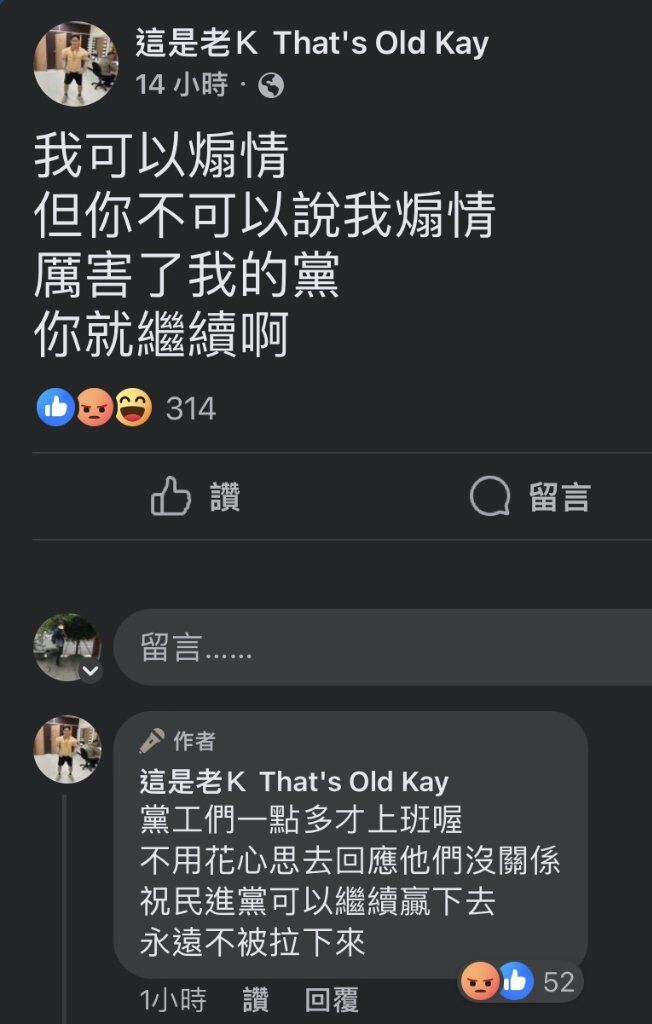Open like reaction icon on author's comment
652x1024 pixels.
point(516,982)
